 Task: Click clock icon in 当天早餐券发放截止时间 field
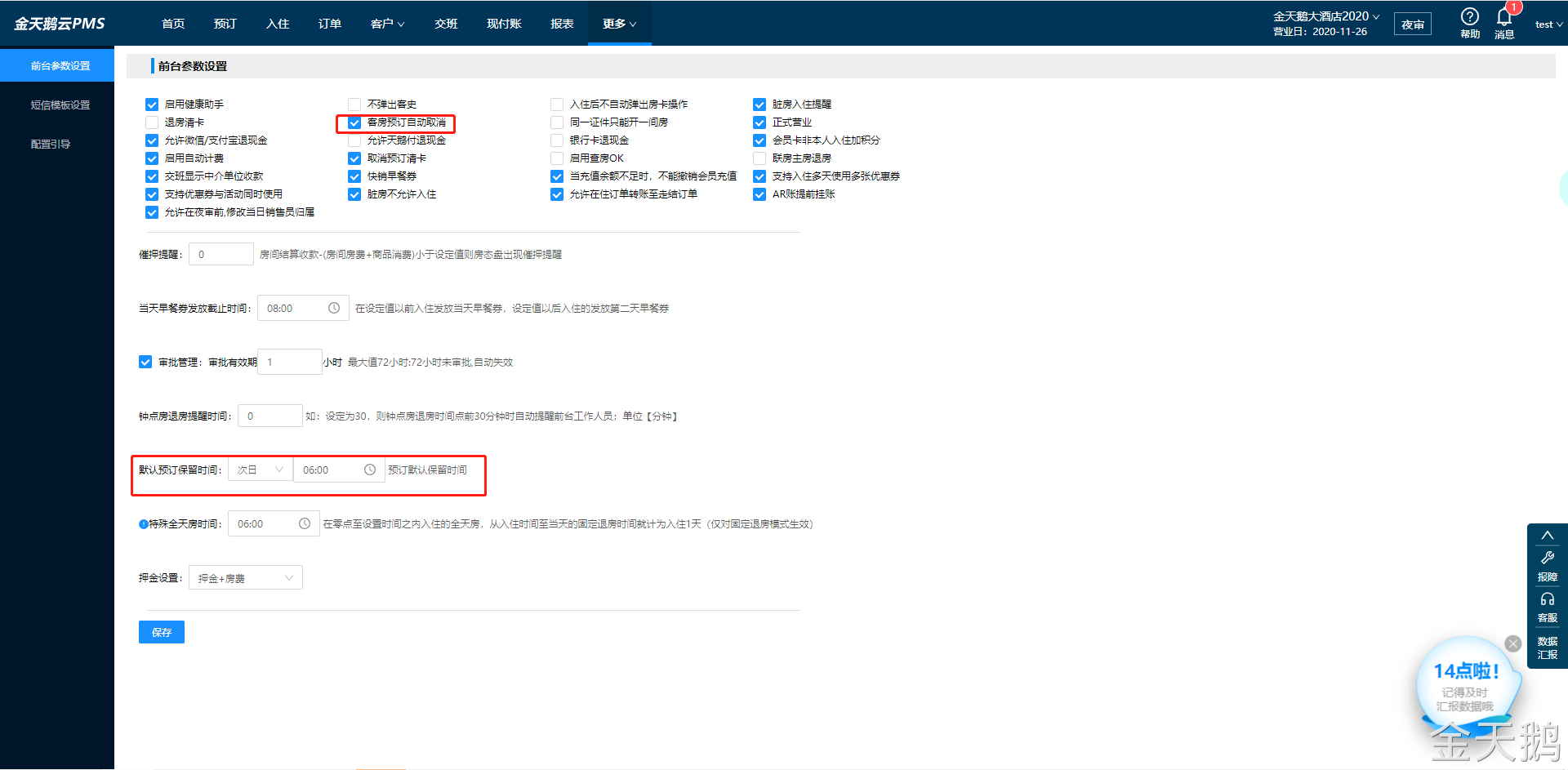pyautogui.click(x=334, y=308)
